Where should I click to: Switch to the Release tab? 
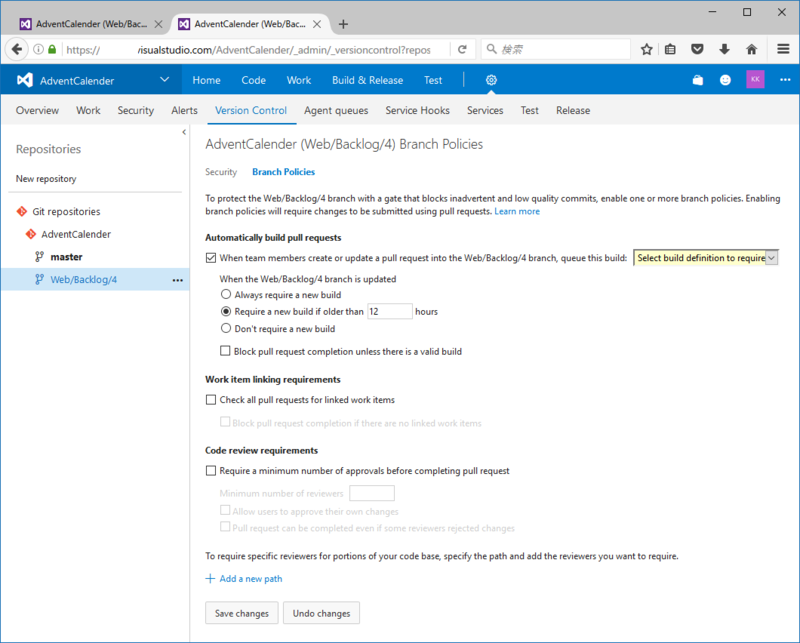(x=573, y=110)
